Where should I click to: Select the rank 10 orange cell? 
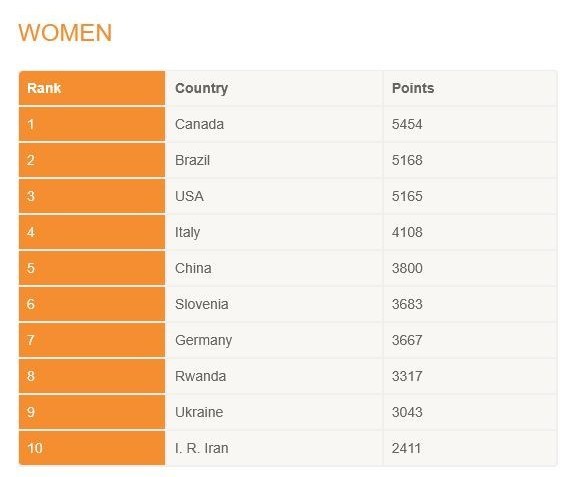coord(92,448)
